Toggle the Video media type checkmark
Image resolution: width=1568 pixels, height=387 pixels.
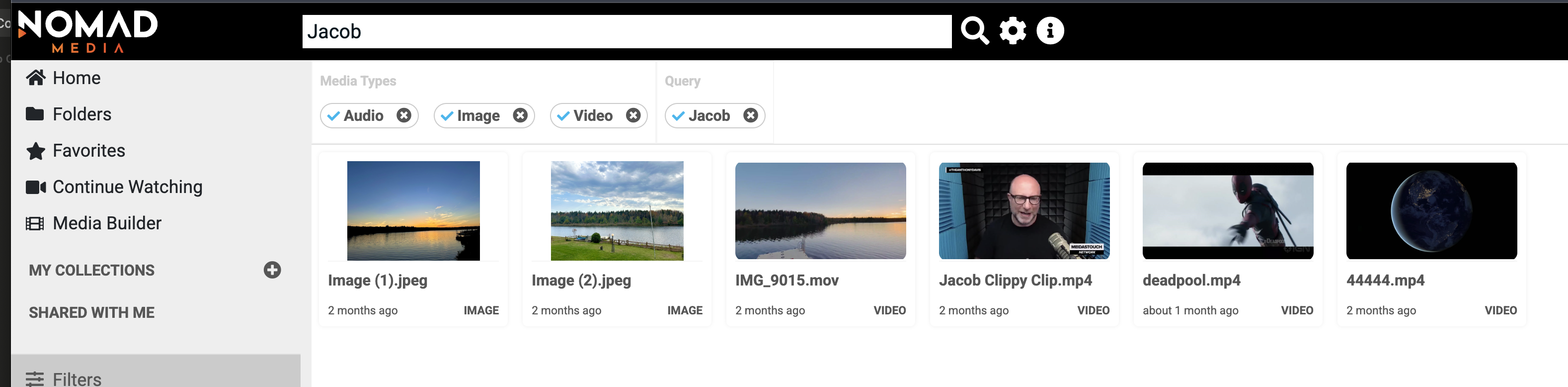tap(563, 116)
